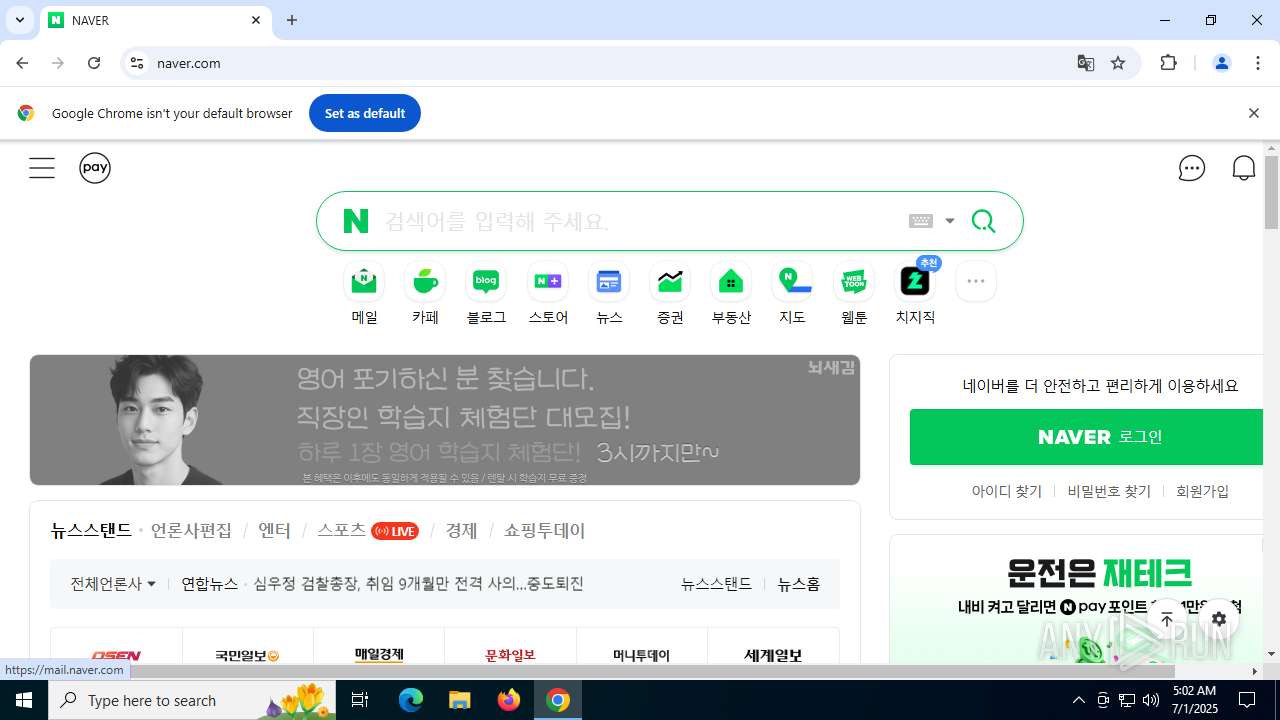The image size is (1280, 720).
Task: Select the 경제 tab
Action: click(461, 531)
